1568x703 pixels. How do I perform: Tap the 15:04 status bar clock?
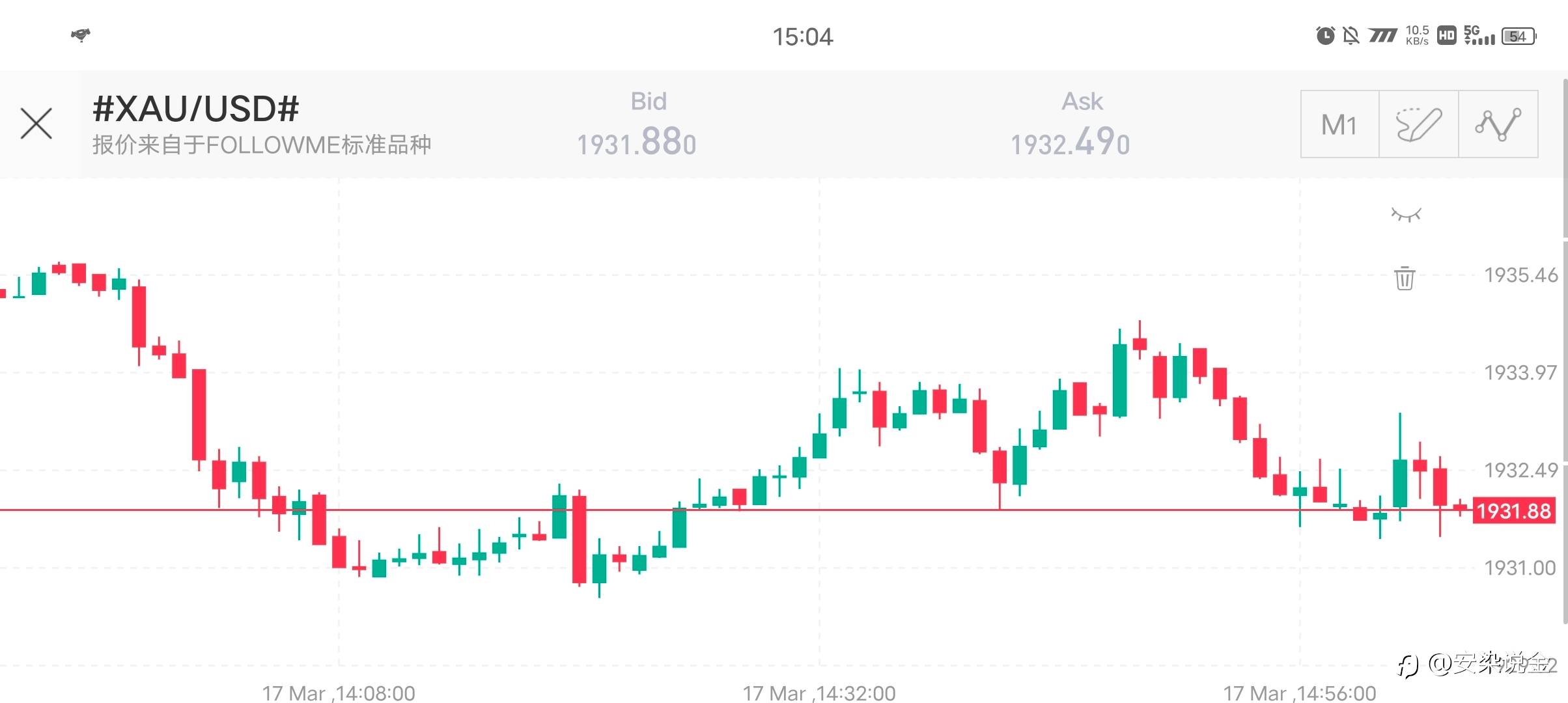tap(802, 37)
